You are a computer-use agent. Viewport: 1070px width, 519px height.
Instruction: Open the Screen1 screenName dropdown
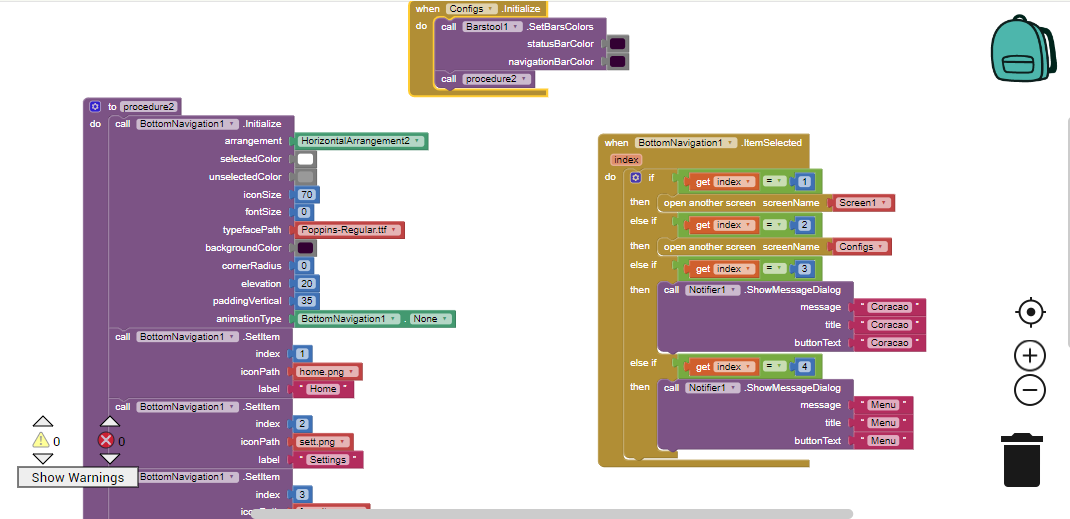(885, 203)
